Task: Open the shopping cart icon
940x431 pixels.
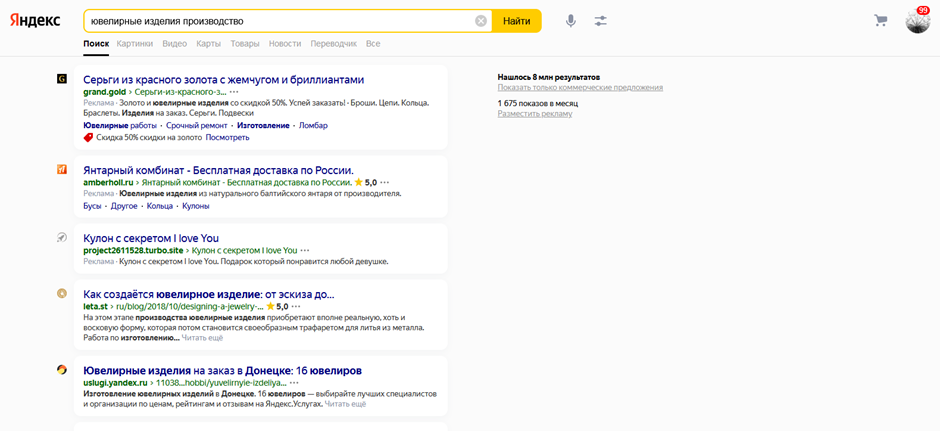Action: click(880, 21)
